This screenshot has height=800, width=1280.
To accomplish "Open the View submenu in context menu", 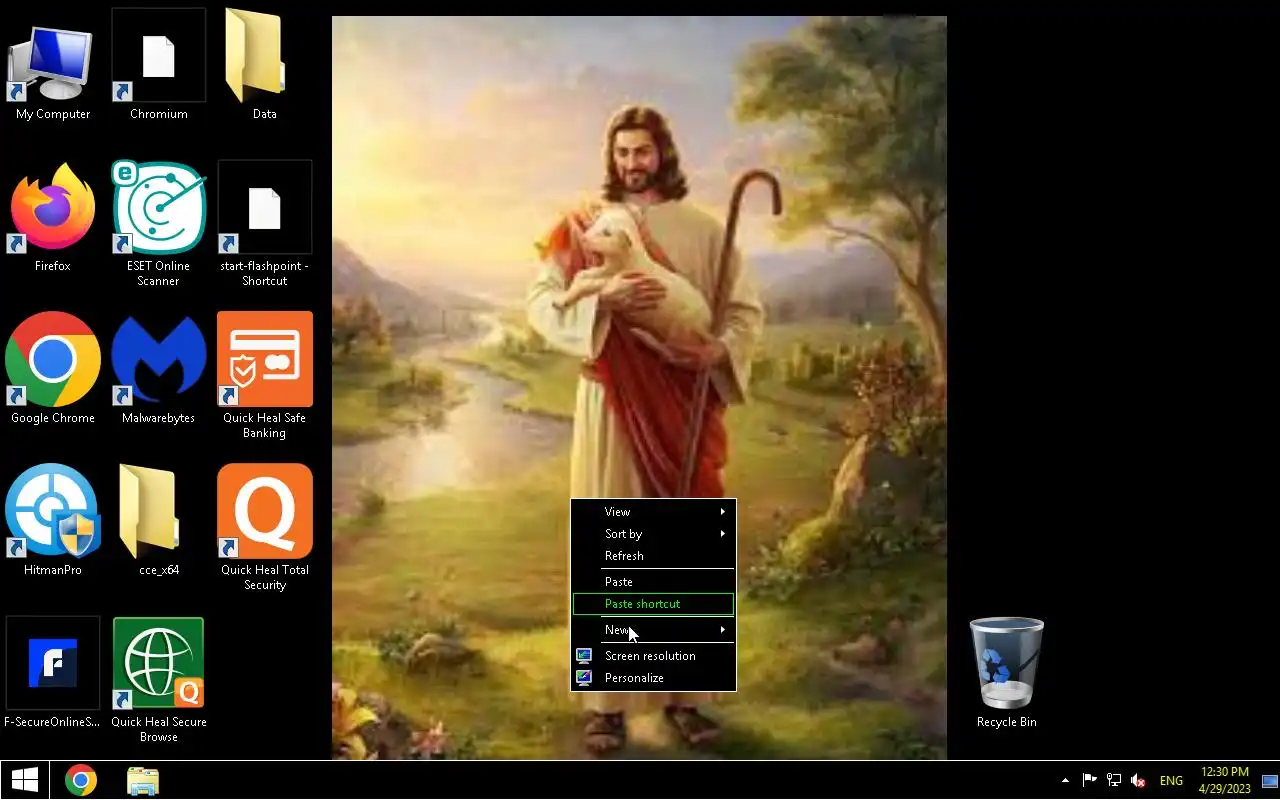I will click(654, 512).
